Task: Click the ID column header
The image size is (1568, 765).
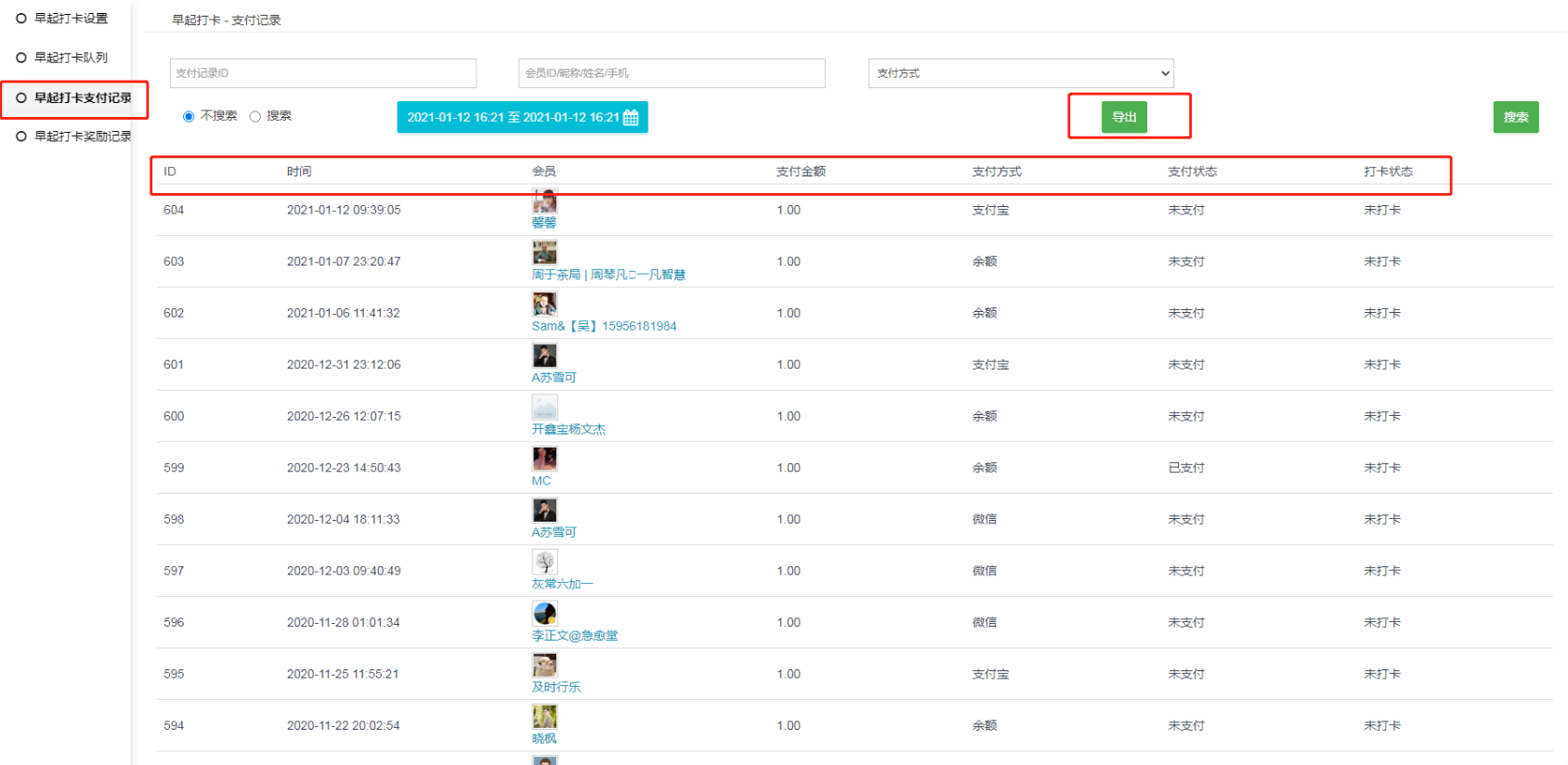Action: click(x=170, y=172)
